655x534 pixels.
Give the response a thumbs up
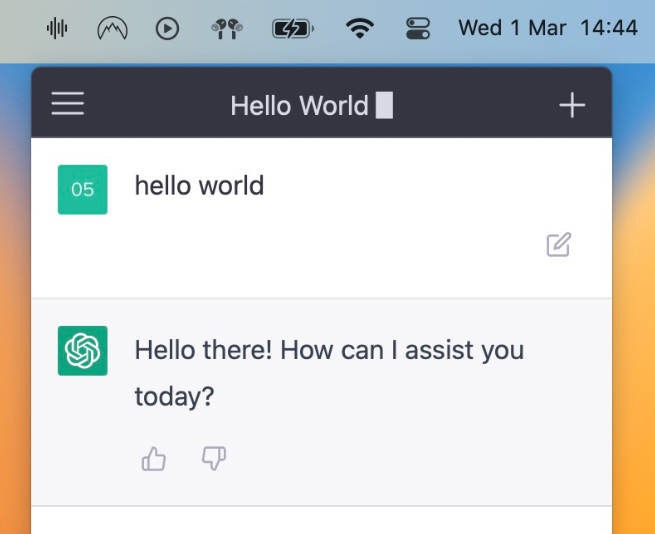point(153,459)
